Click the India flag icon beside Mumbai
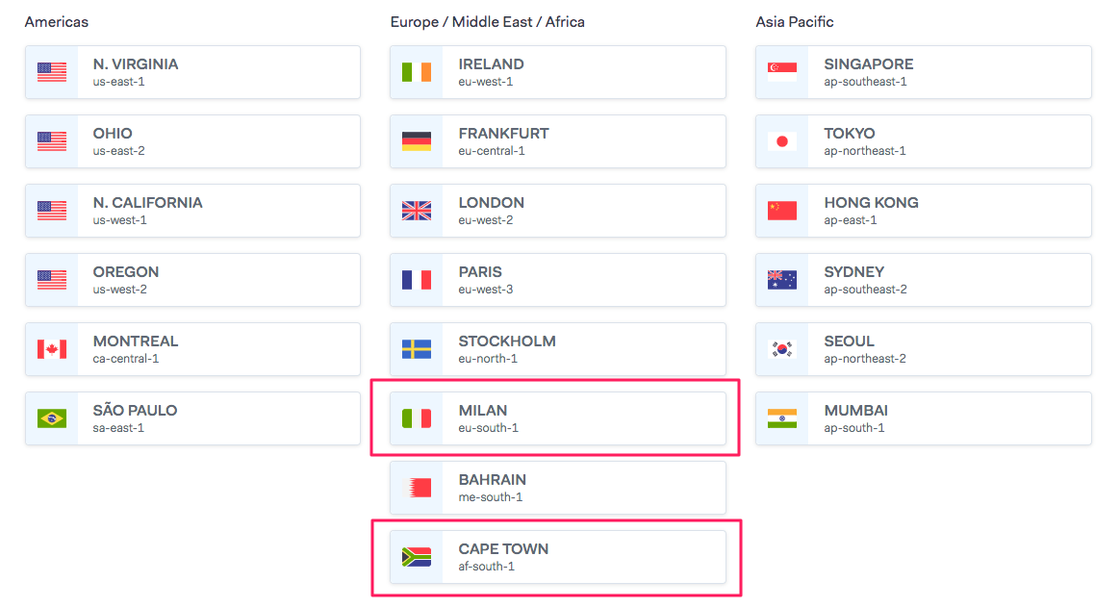The image size is (1120, 607). [781, 418]
